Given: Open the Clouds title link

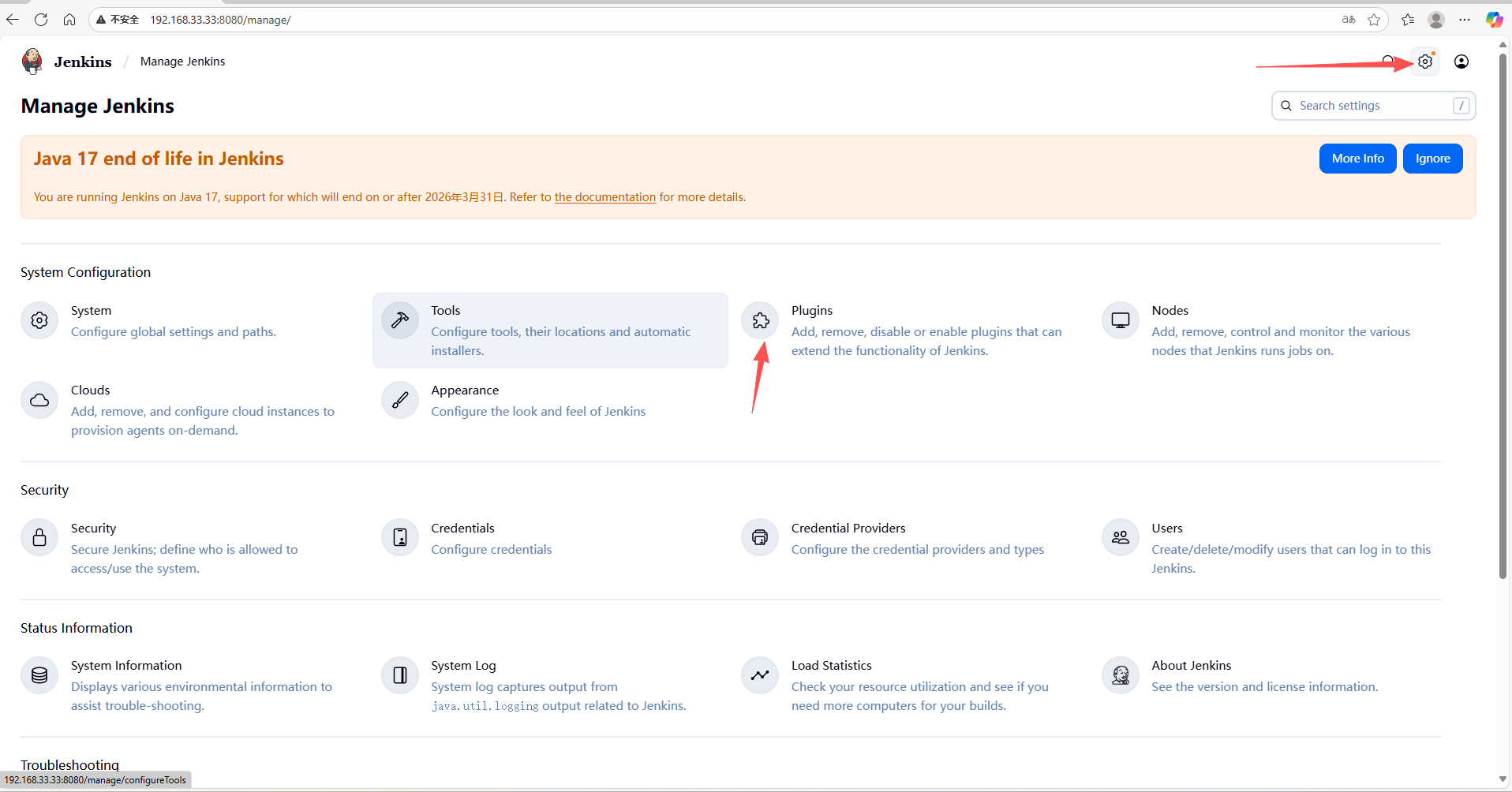Looking at the screenshot, I should (x=90, y=390).
